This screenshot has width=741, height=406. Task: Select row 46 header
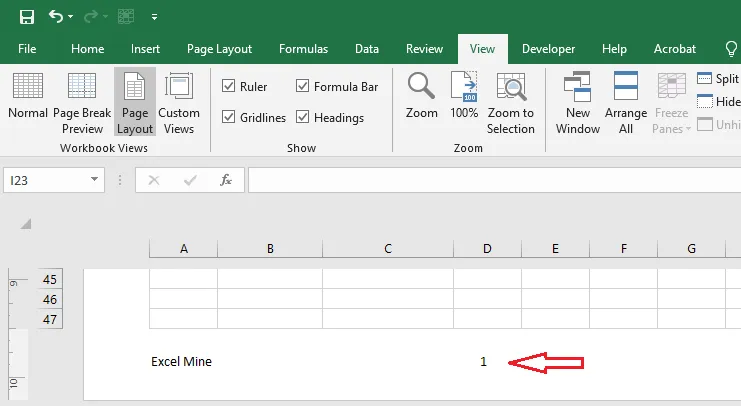click(50, 299)
